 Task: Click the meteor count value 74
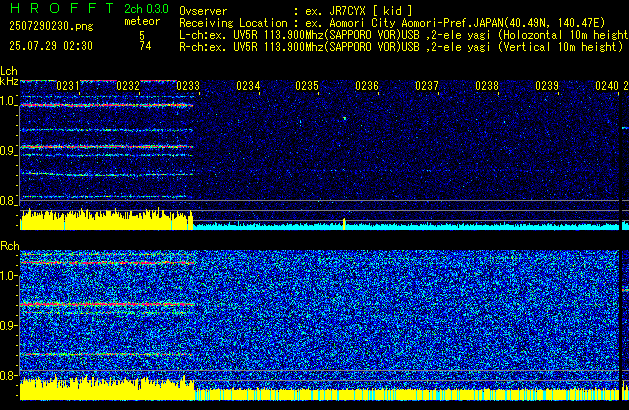tap(145, 46)
